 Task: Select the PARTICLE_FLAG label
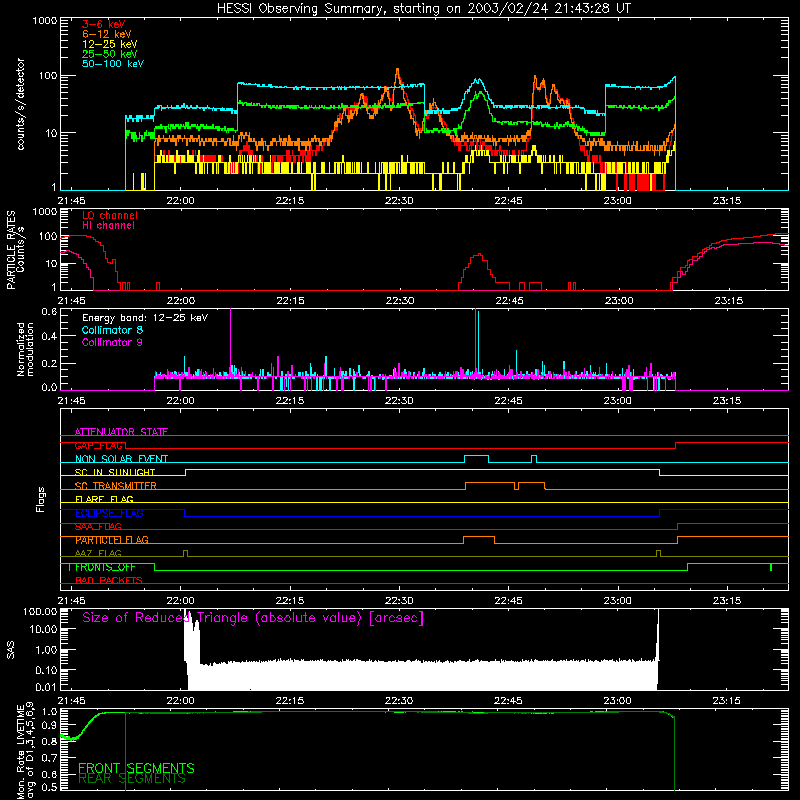(112, 540)
